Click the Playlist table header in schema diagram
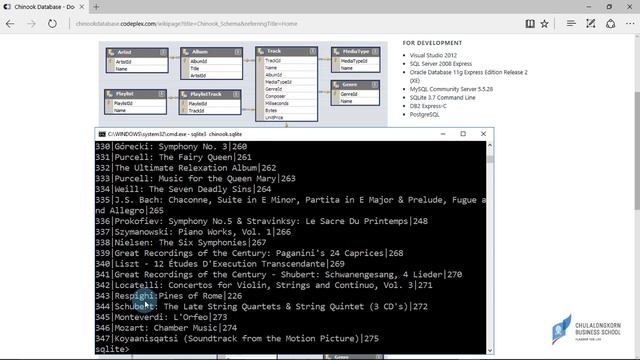 (135, 94)
